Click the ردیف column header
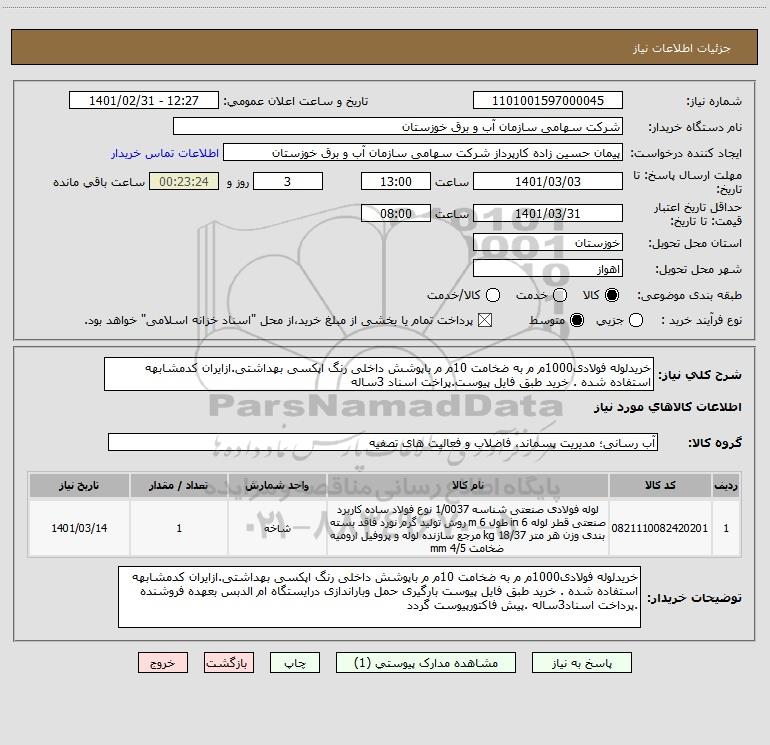This screenshot has width=770, height=745. 726,485
